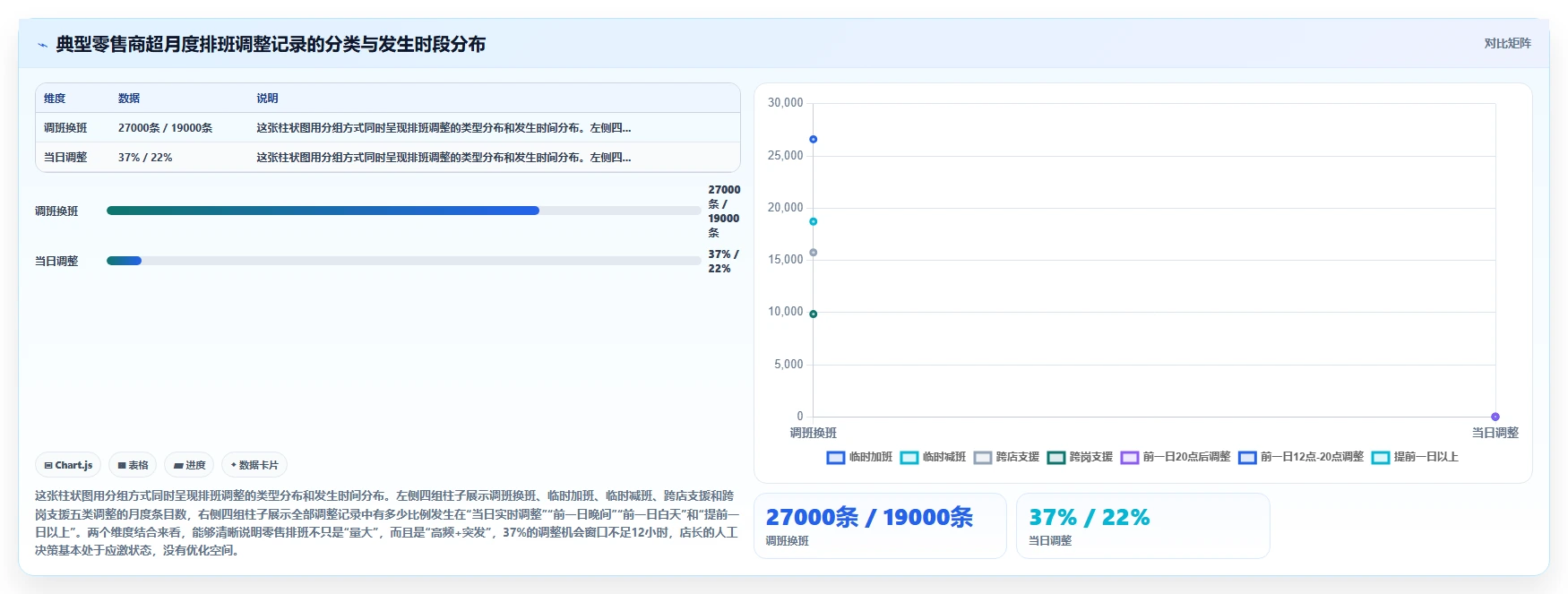Click the 15,000 y-axis label
1568x594 pixels.
785,260
